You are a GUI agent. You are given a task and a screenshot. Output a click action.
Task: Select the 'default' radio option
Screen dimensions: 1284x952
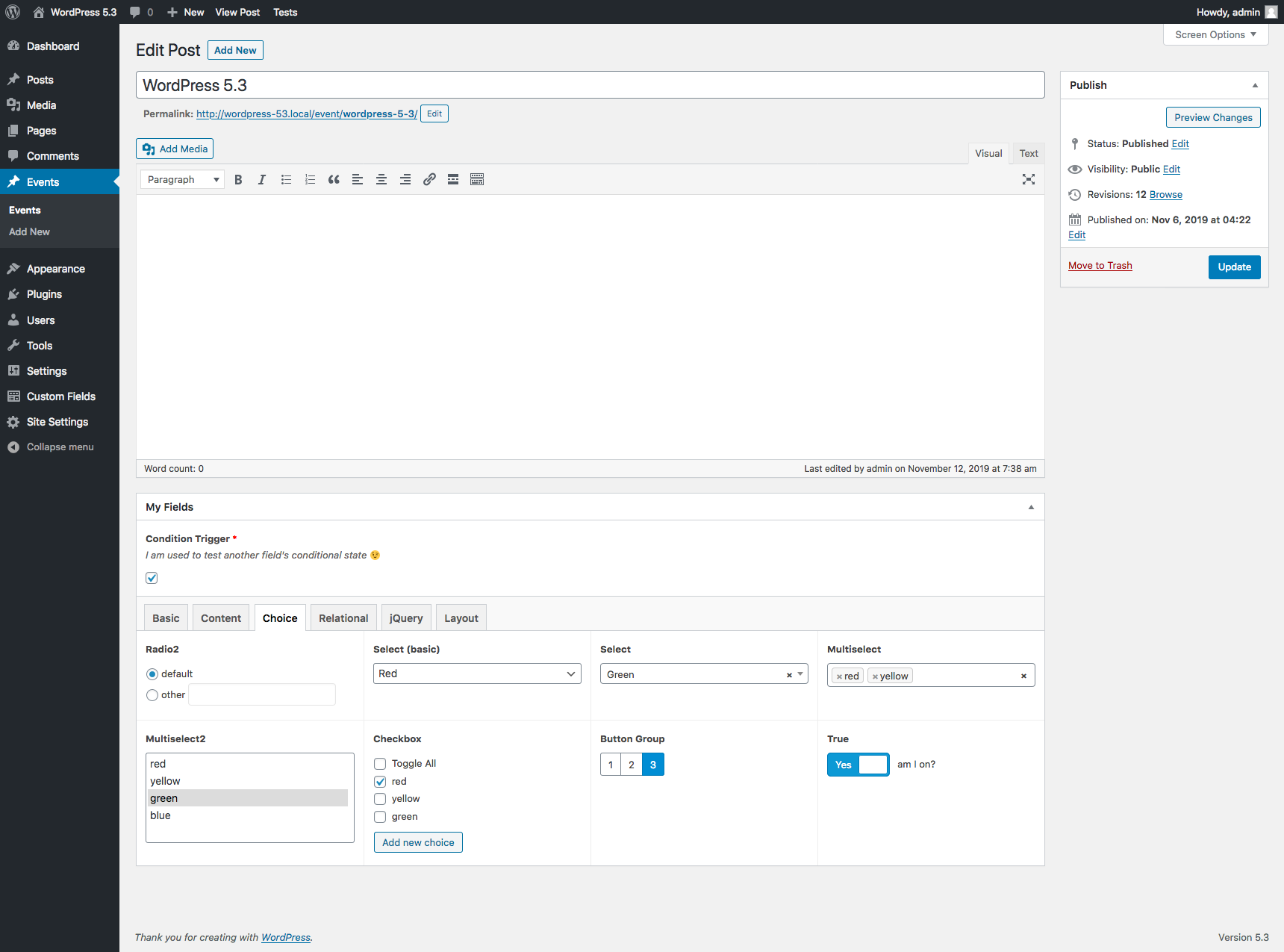click(152, 674)
